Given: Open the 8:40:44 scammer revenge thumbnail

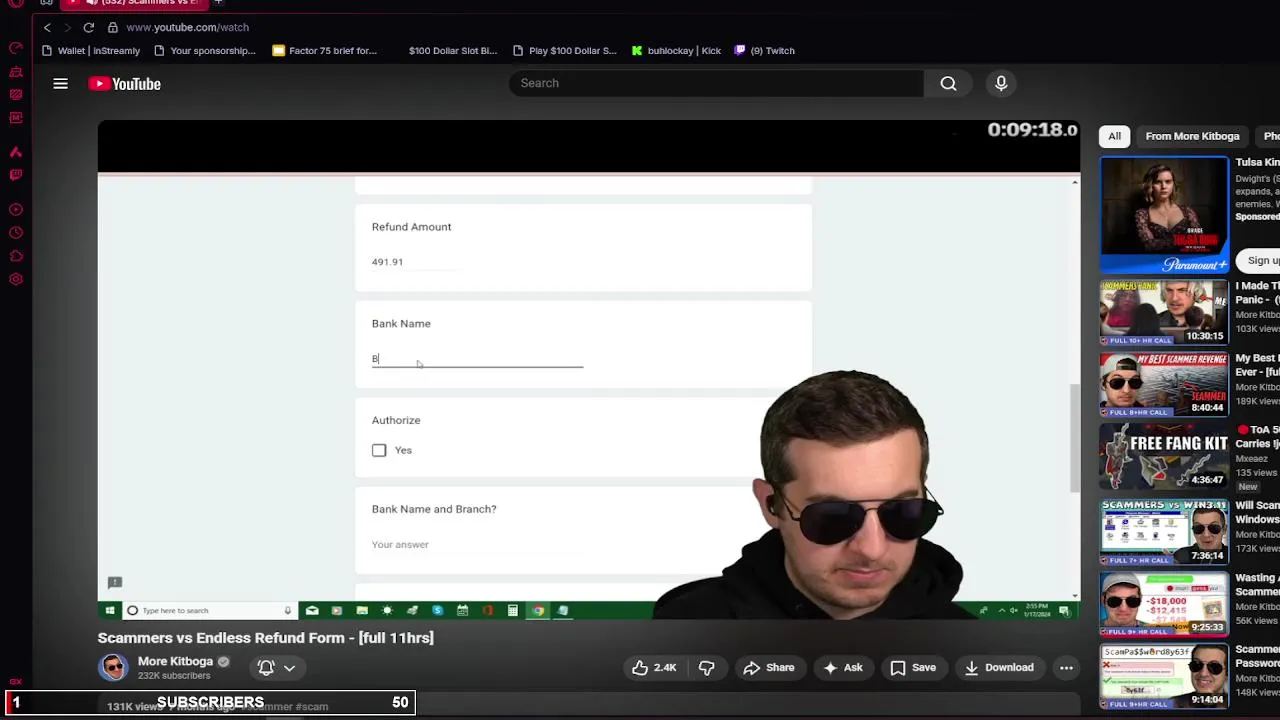Looking at the screenshot, I should tap(1164, 384).
